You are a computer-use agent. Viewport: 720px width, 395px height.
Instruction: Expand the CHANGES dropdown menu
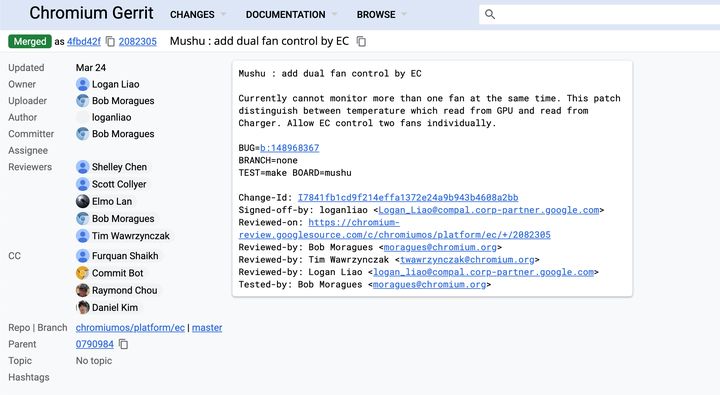[198, 14]
